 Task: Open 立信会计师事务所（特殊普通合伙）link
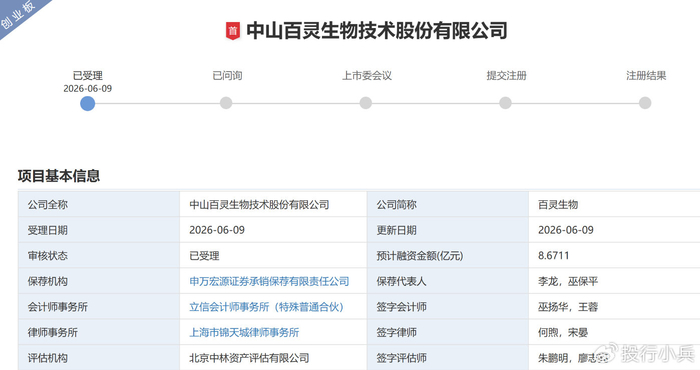[267, 307]
